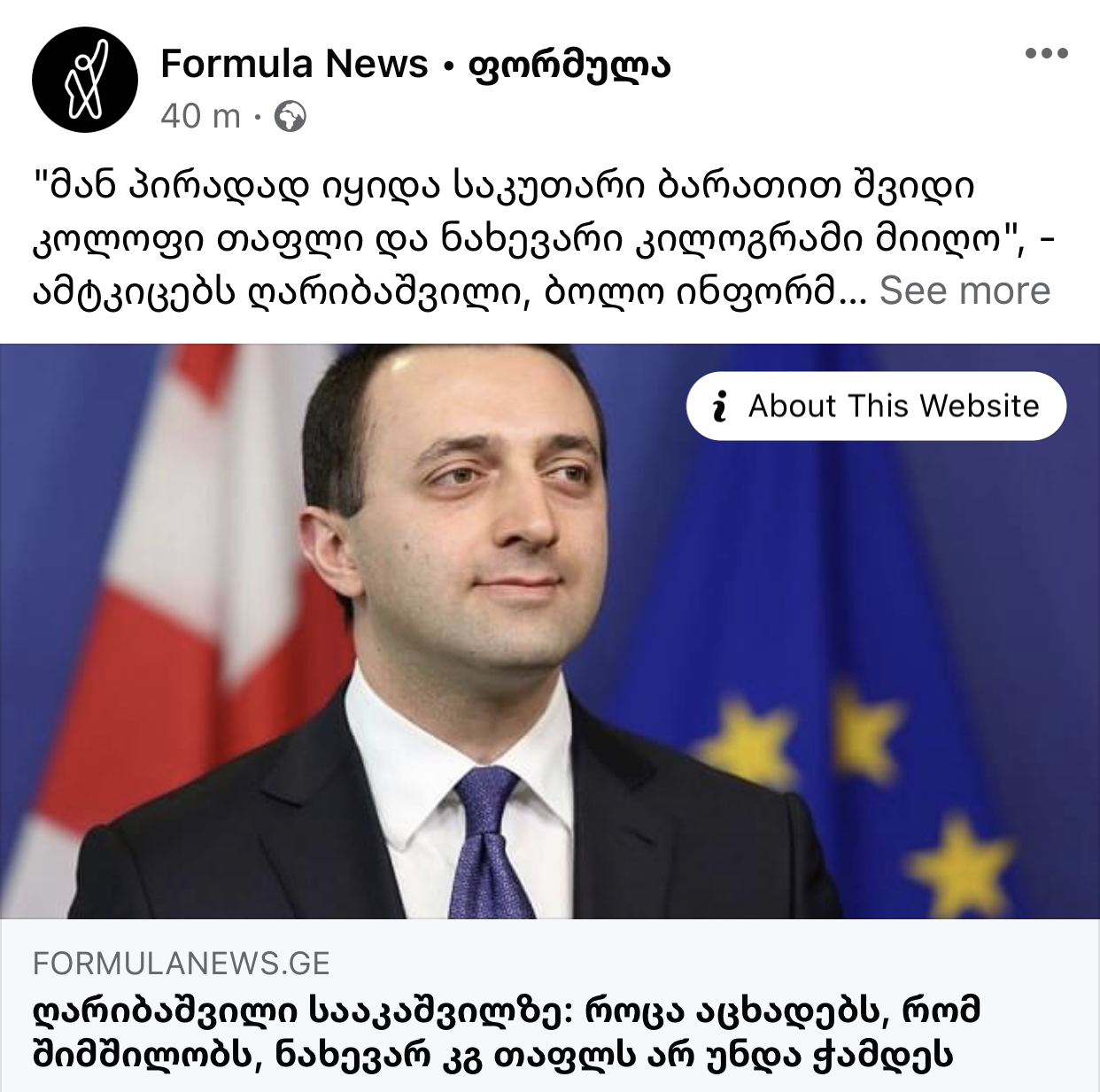Viewport: 1100px width, 1092px height.
Task: Click the info icon in About This Website
Action: (x=720, y=407)
